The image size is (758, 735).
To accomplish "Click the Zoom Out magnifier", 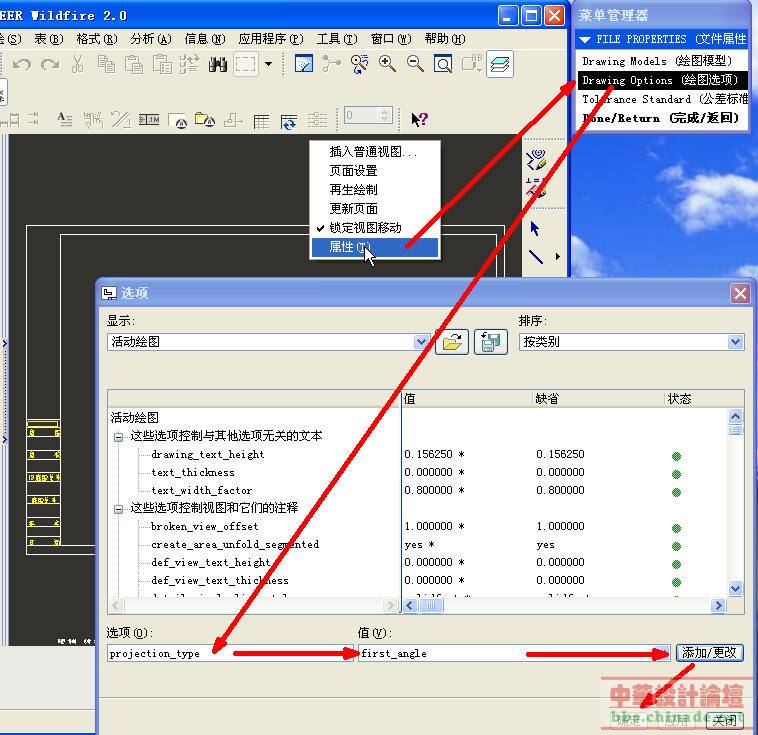I will coord(415,64).
